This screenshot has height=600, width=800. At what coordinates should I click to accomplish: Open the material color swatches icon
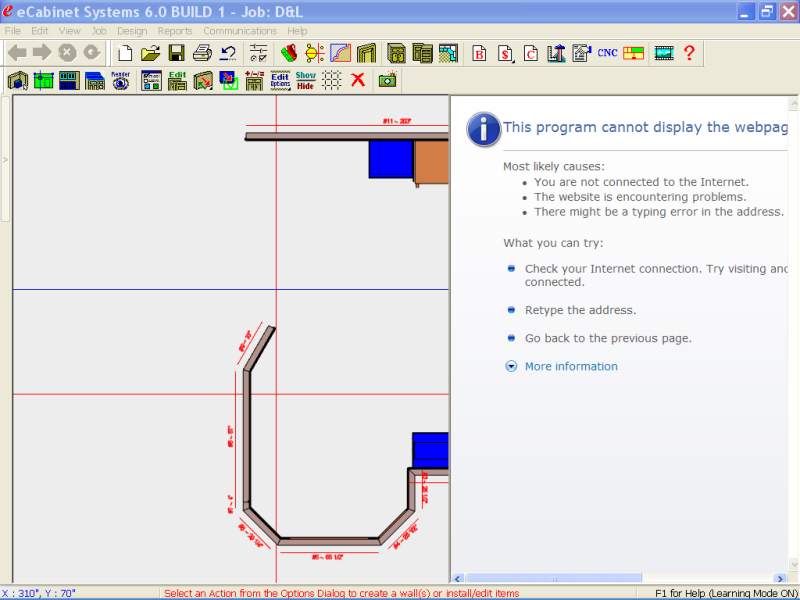pos(289,53)
